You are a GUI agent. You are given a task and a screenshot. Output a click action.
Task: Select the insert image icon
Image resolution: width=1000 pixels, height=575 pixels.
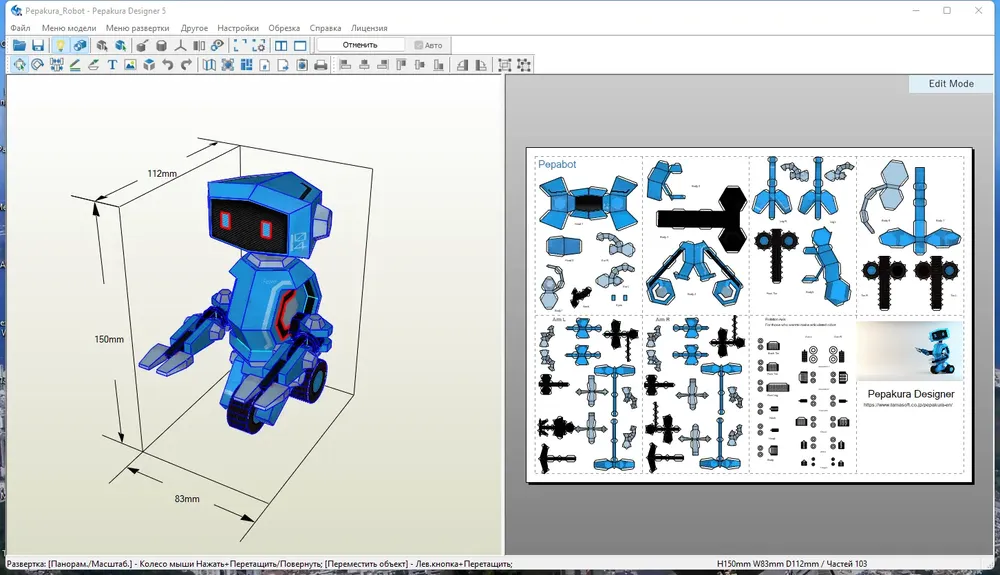(x=130, y=65)
